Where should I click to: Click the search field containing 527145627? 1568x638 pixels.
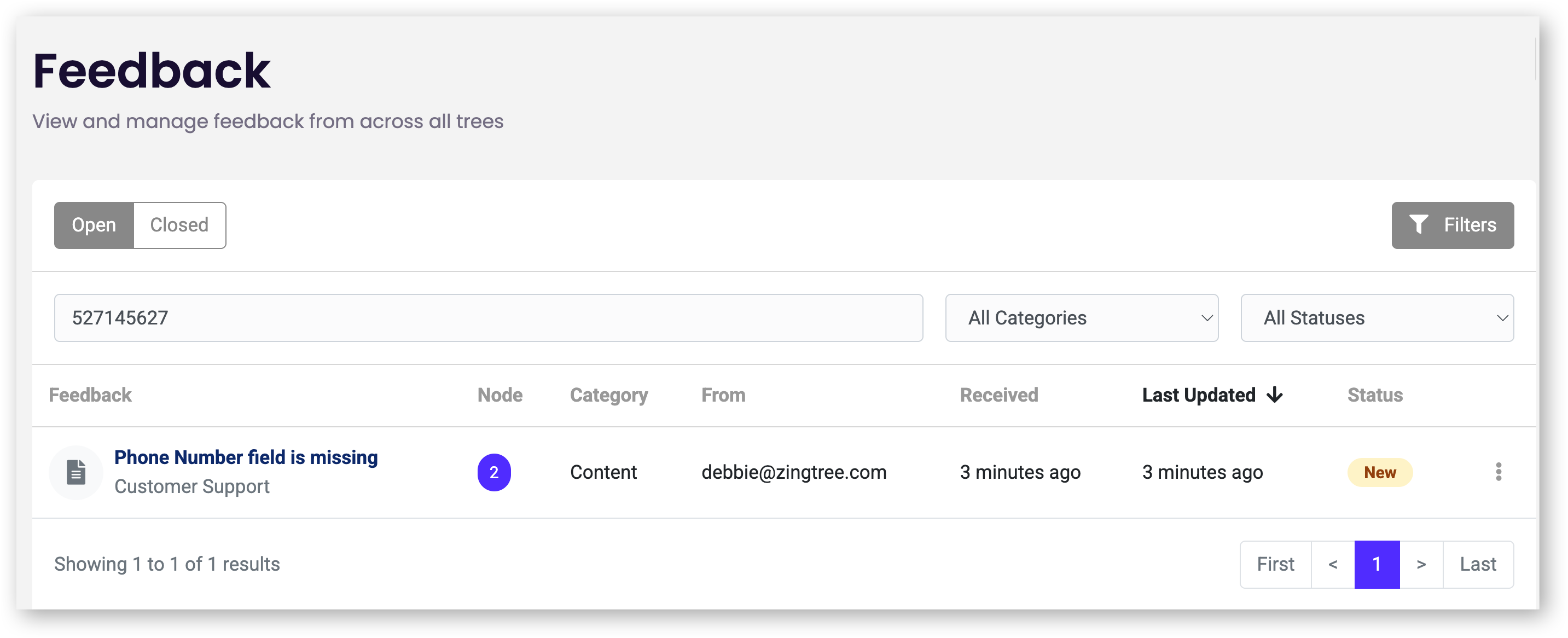488,318
